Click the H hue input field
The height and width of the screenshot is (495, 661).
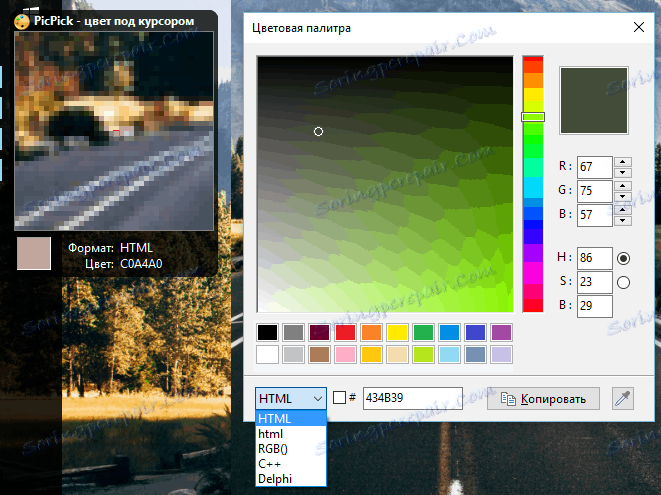pyautogui.click(x=594, y=258)
